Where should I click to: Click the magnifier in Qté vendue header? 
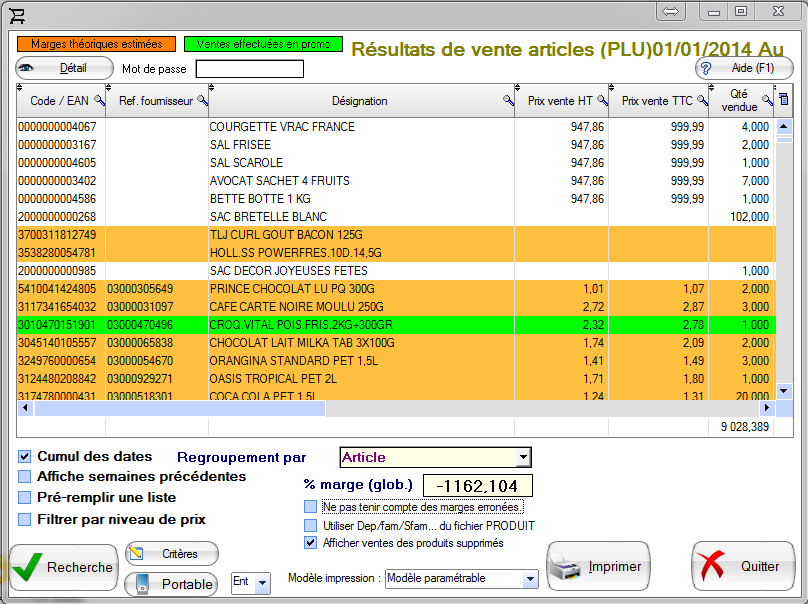(768, 99)
